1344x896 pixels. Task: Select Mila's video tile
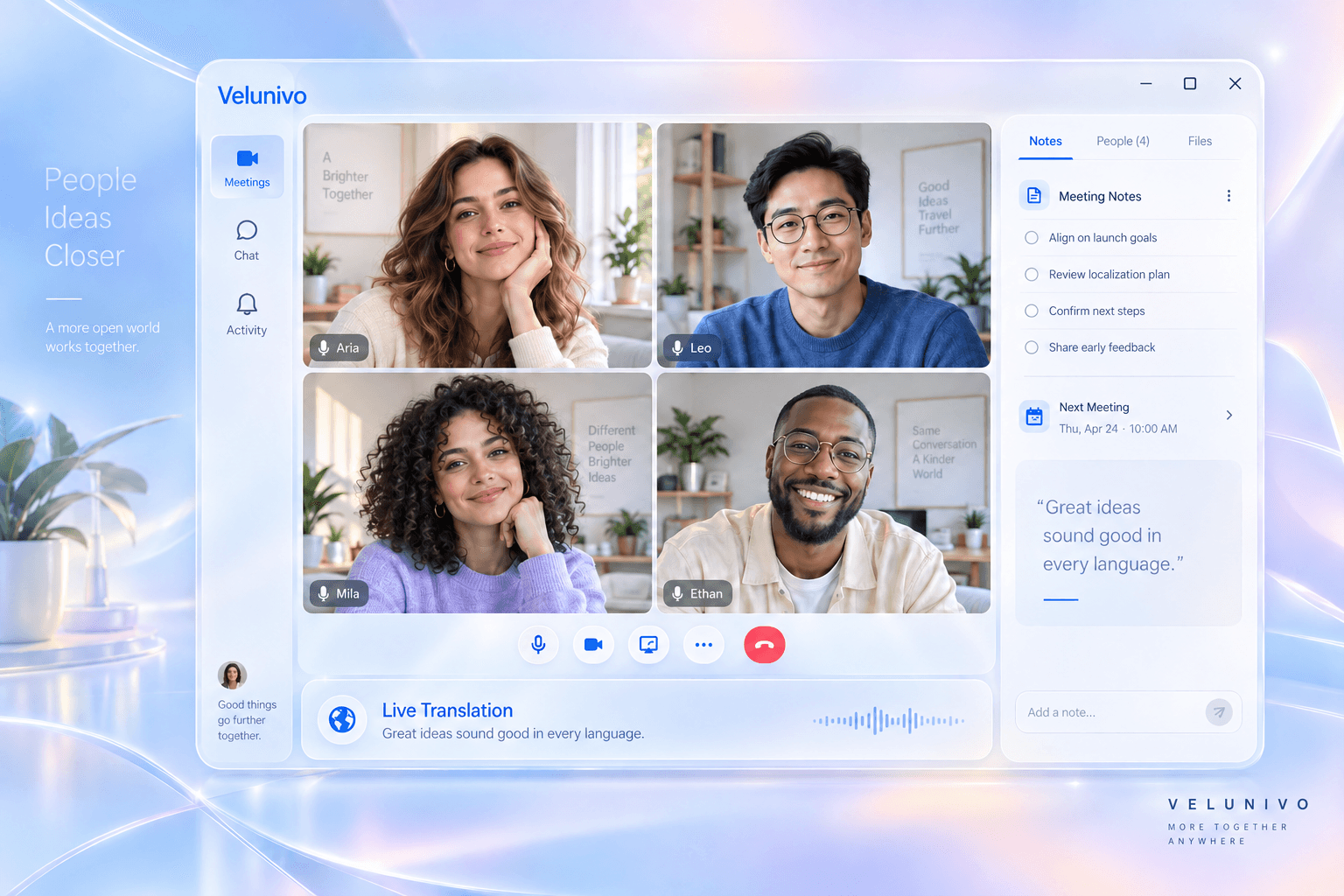pyautogui.click(x=477, y=493)
